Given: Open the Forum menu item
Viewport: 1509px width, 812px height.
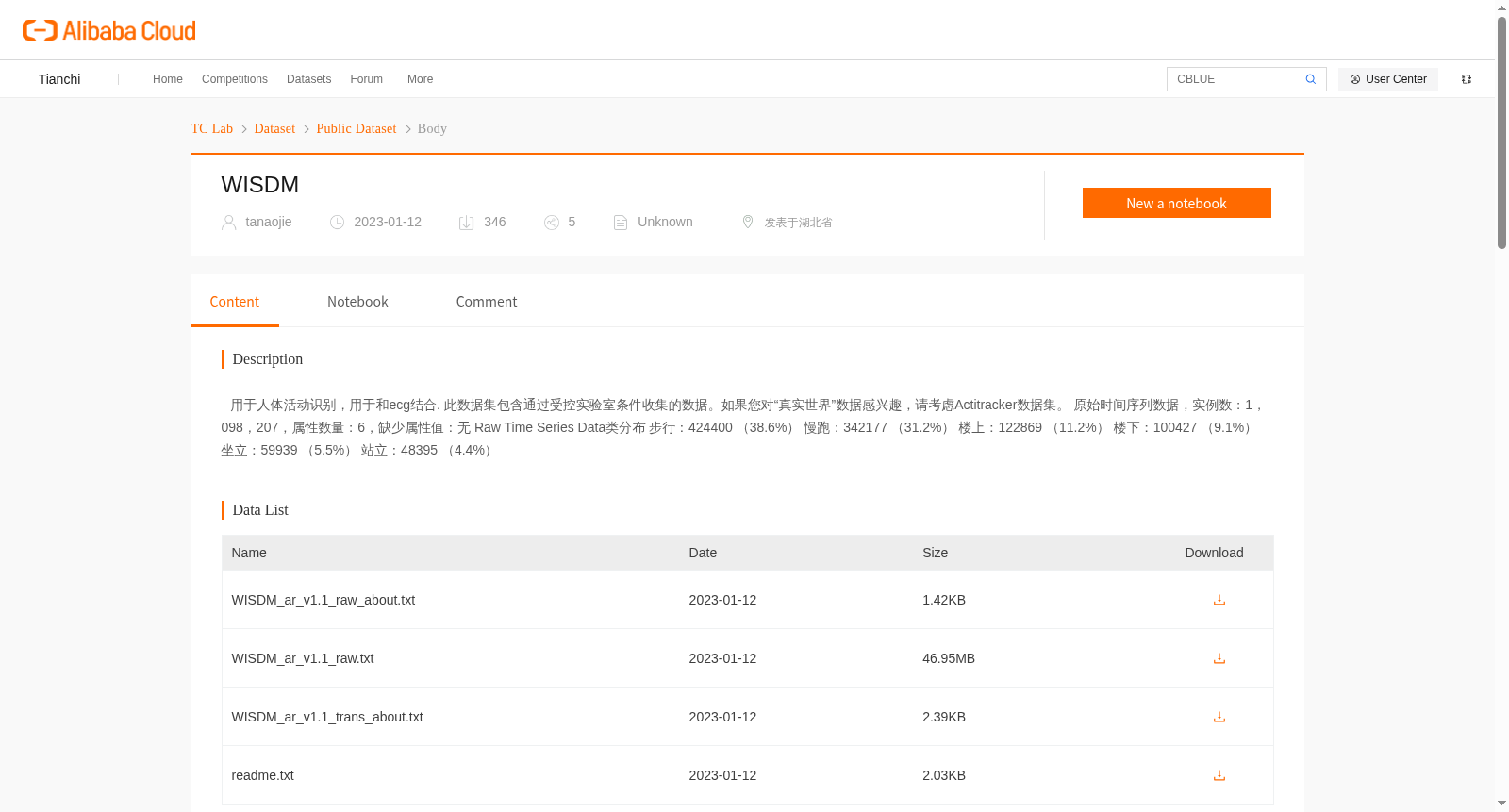Looking at the screenshot, I should point(366,79).
